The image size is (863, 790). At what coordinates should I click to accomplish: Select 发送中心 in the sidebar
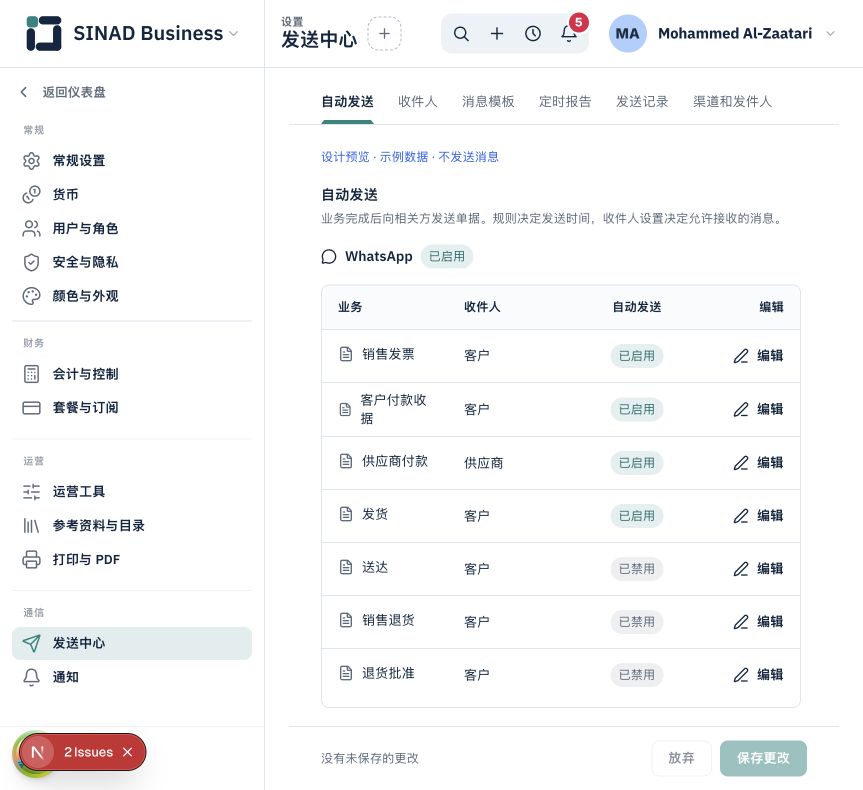132,643
